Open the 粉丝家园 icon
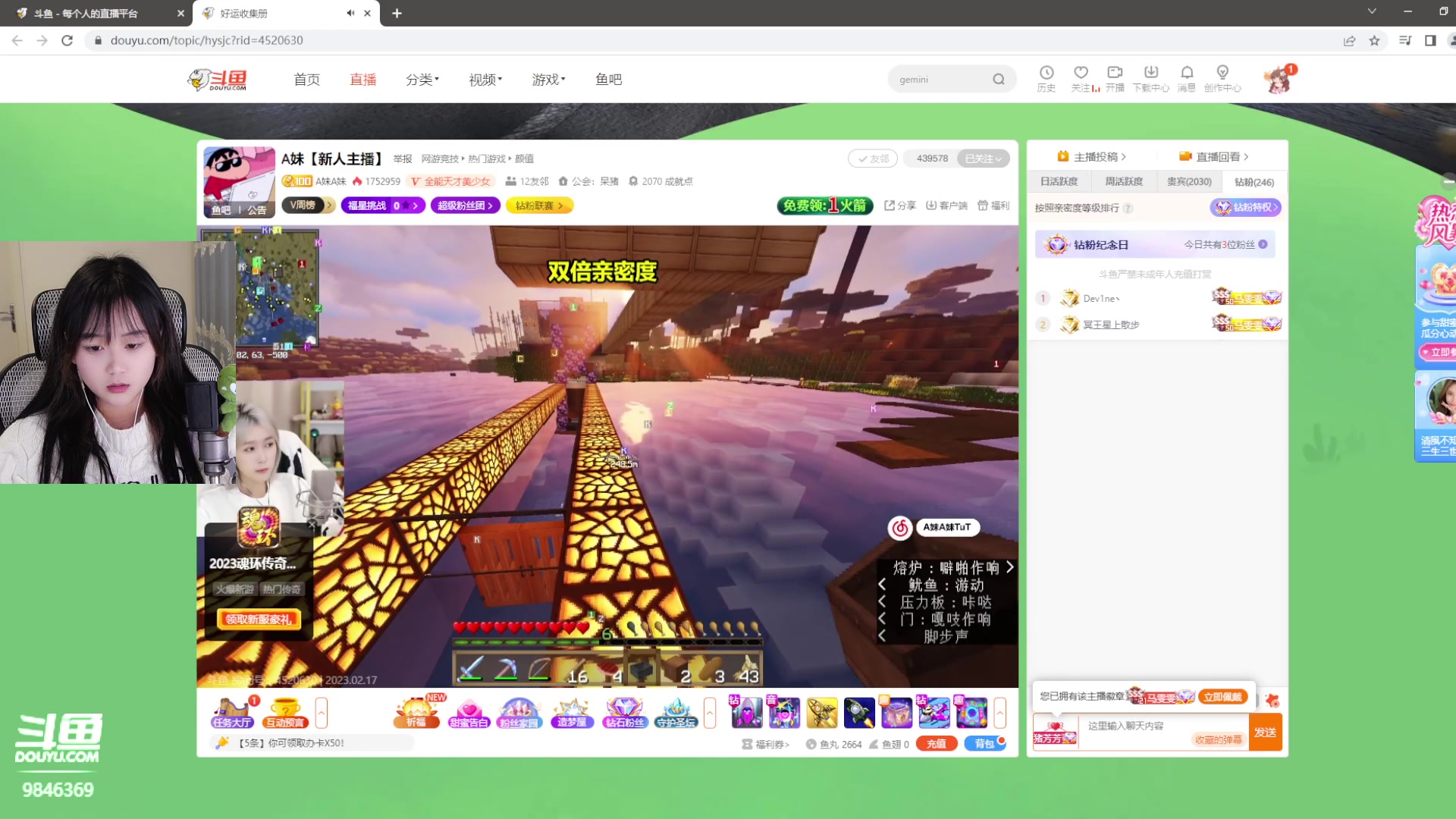Image resolution: width=1456 pixels, height=819 pixels. tap(519, 713)
